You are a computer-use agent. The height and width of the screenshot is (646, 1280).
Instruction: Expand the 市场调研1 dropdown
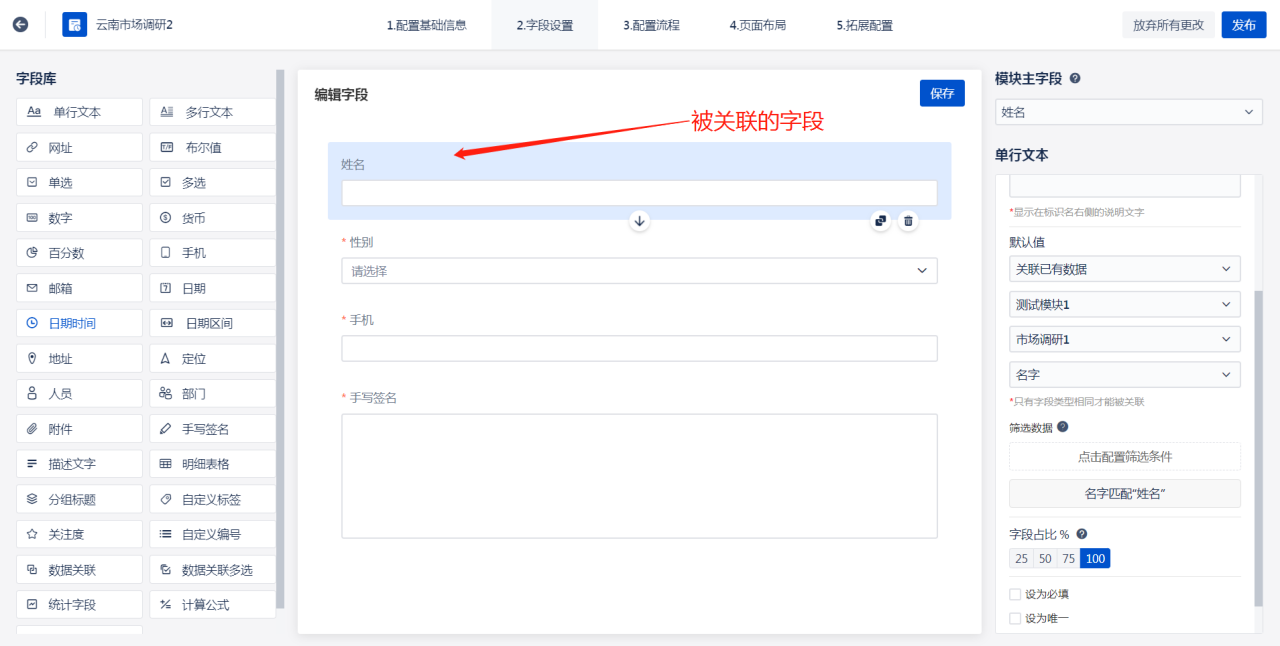tap(1125, 339)
